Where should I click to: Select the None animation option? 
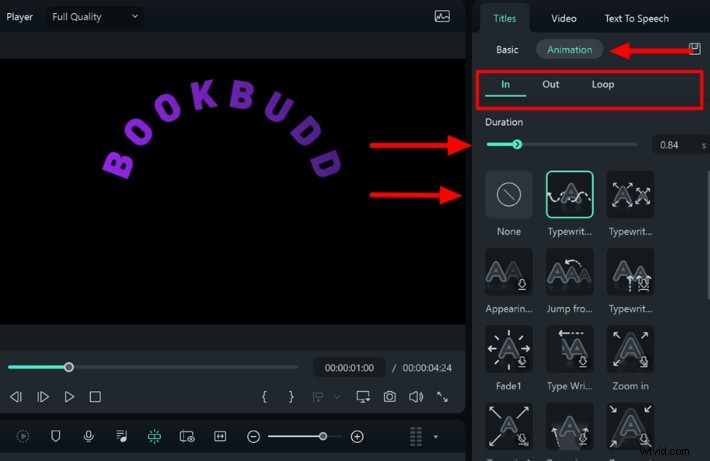(509, 195)
